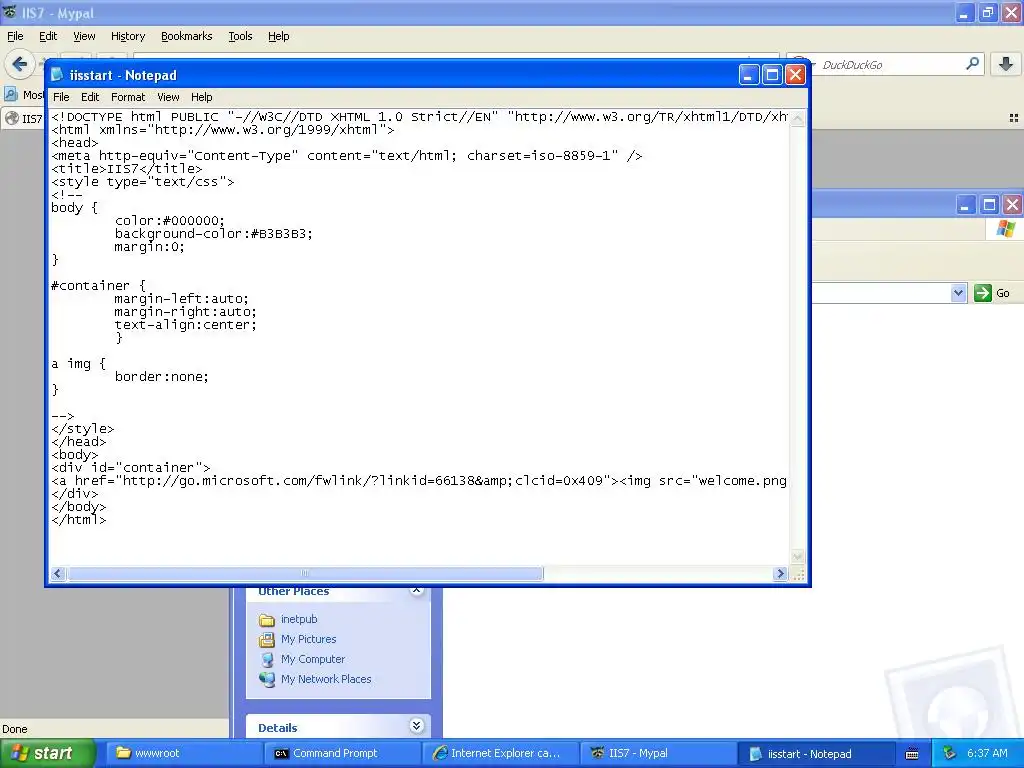Open Mypal Help menu
This screenshot has height=768, width=1024.
(279, 36)
